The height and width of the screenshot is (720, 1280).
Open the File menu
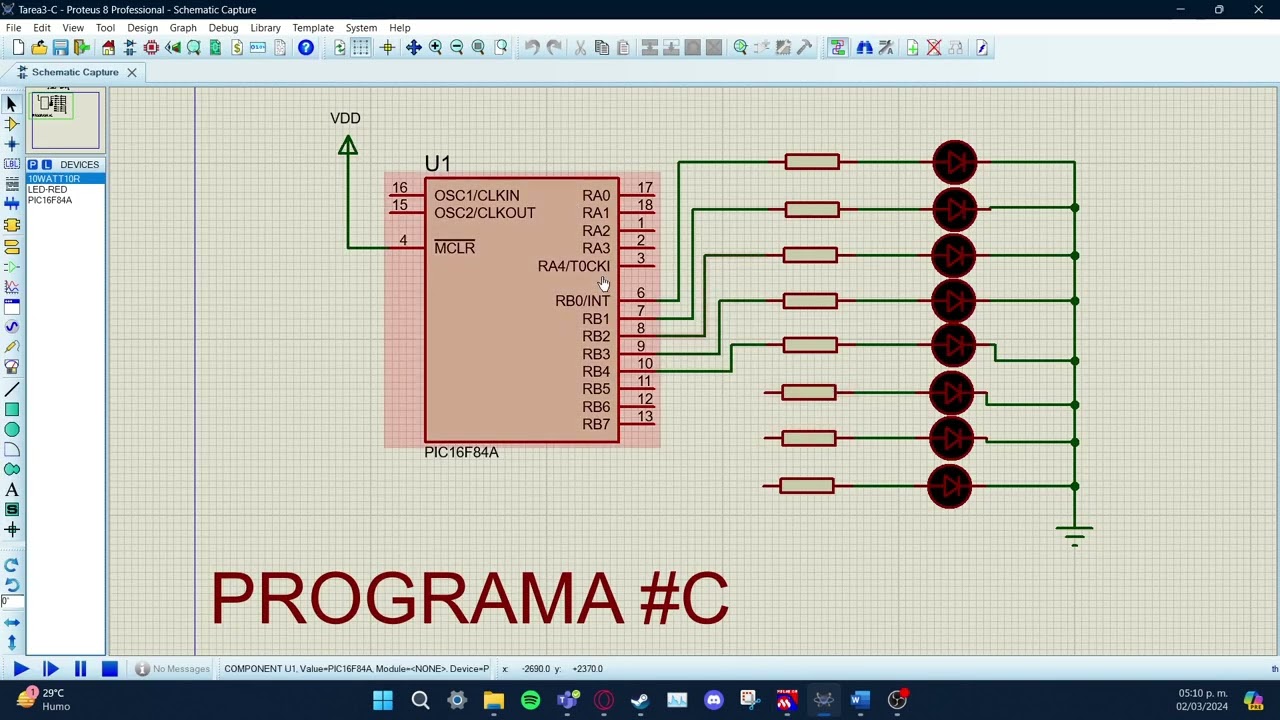[14, 28]
